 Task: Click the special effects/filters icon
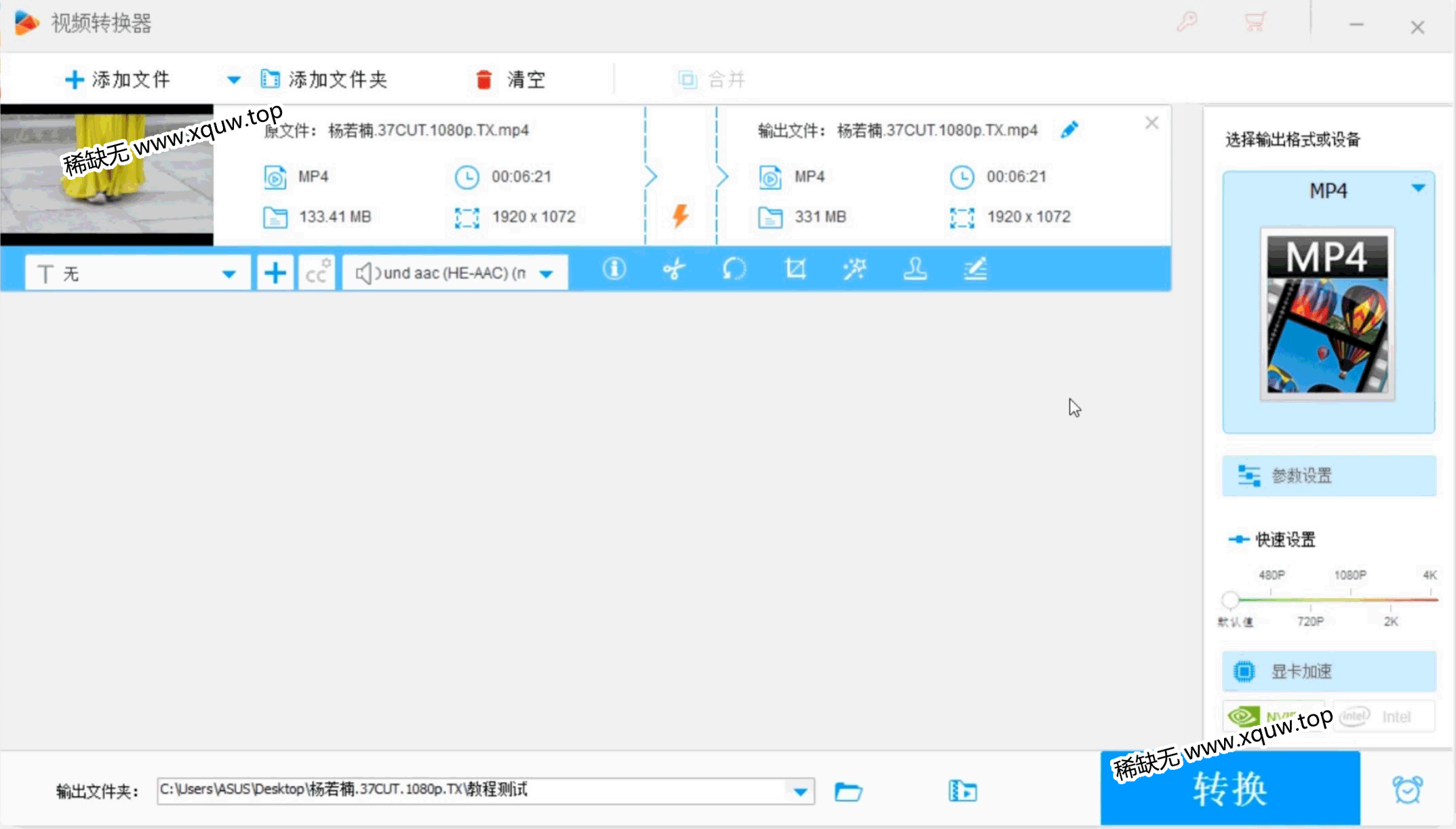tap(855, 270)
